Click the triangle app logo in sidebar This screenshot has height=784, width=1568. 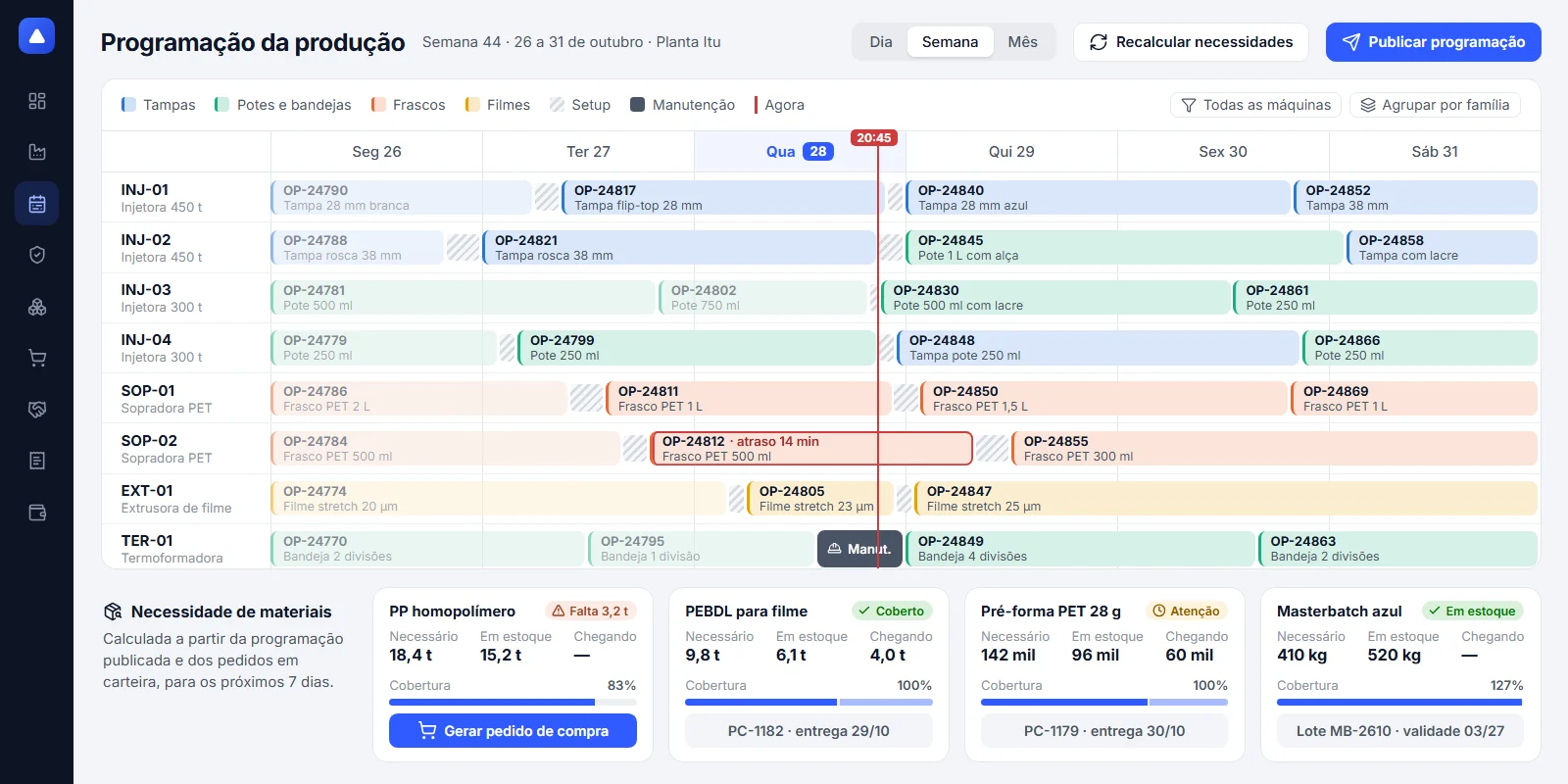36,36
